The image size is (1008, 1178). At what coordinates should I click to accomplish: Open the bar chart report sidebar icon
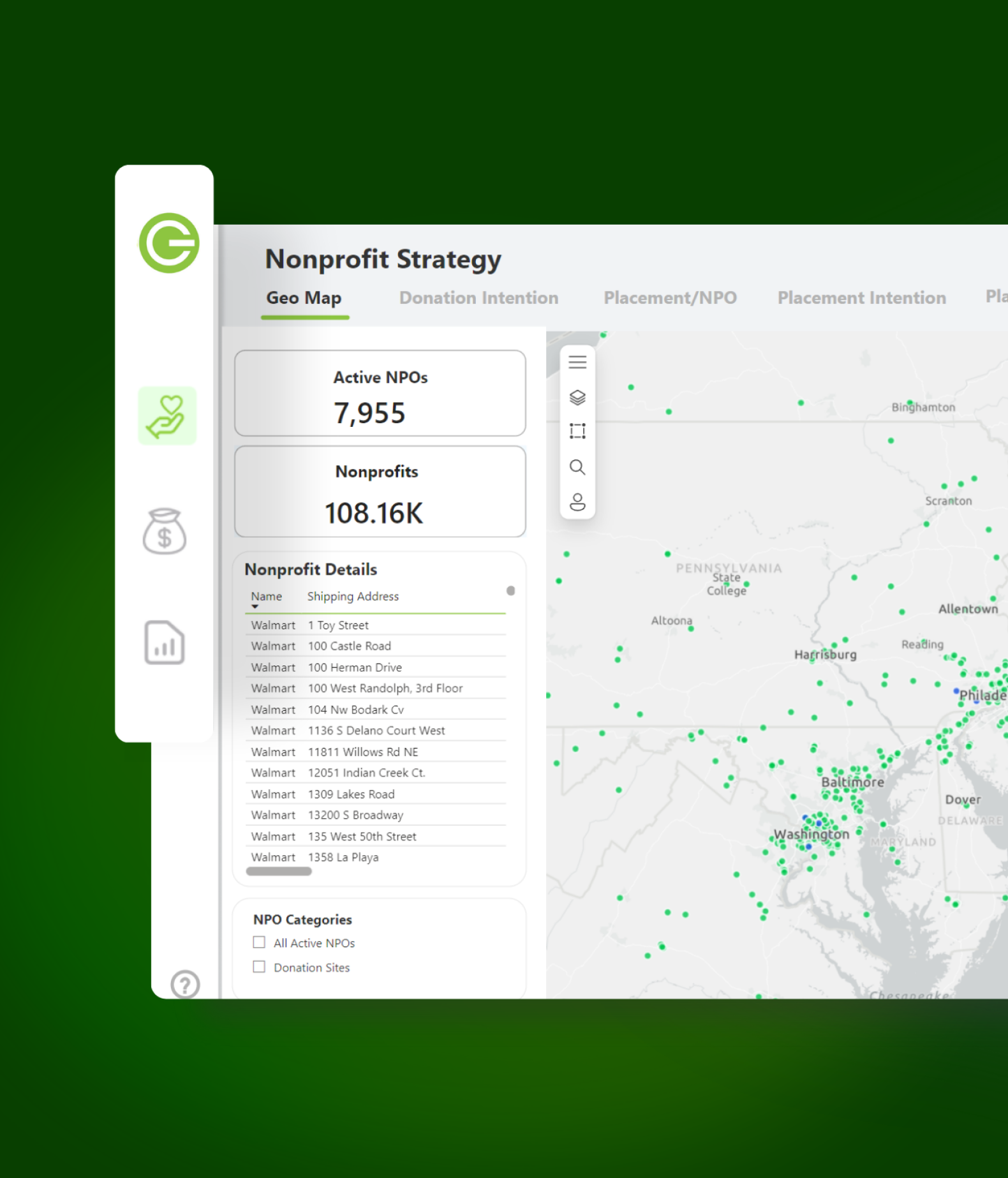(x=165, y=643)
